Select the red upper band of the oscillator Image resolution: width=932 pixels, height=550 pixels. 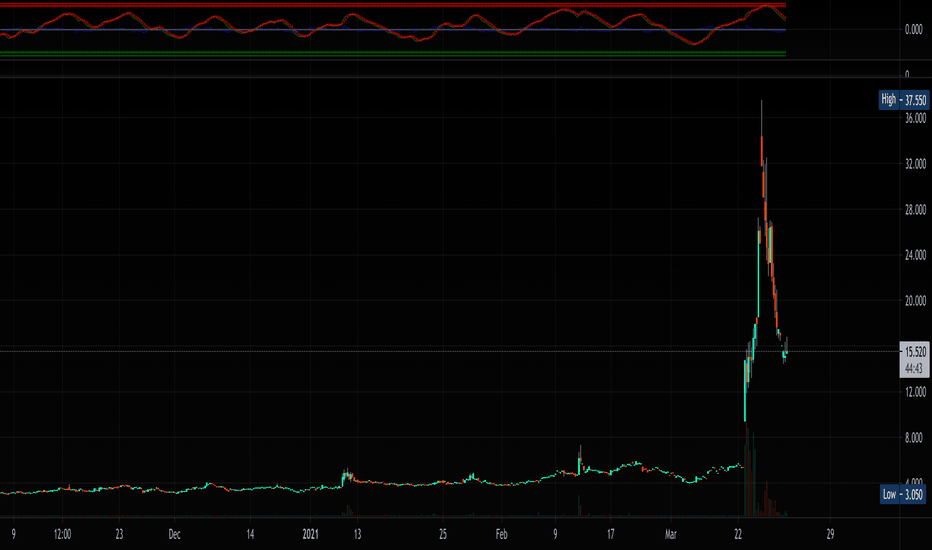[393, 5]
